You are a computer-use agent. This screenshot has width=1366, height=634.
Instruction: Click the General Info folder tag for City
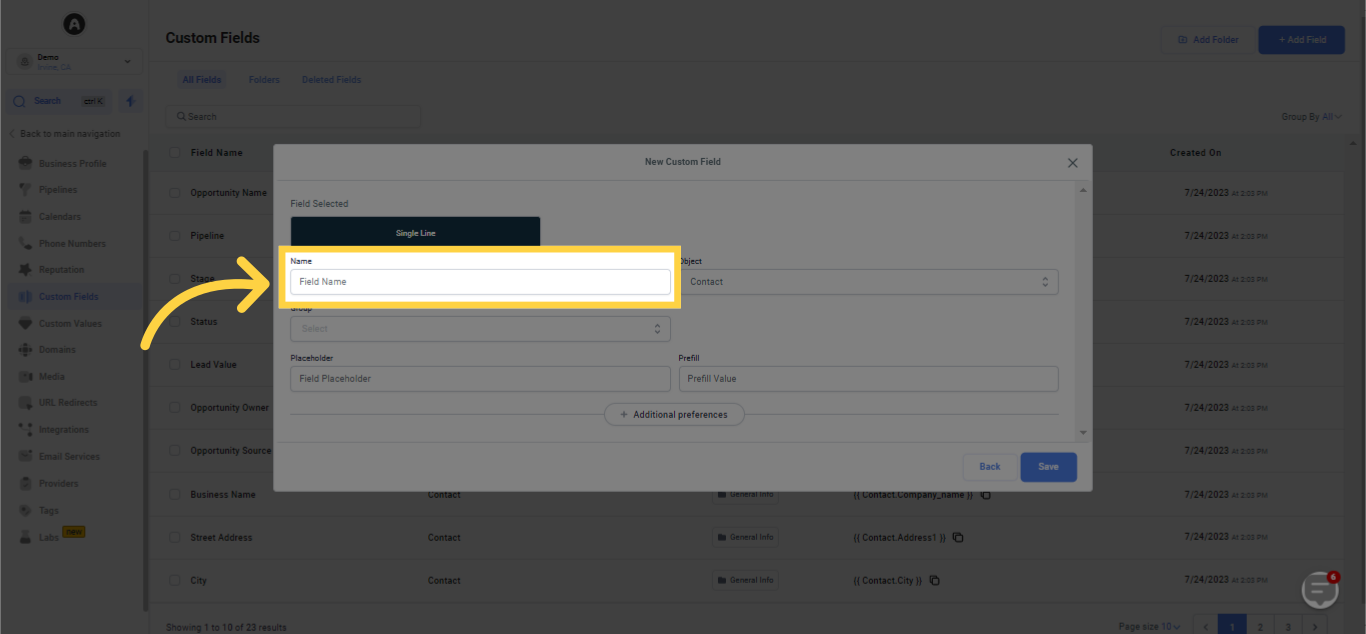pyautogui.click(x=746, y=581)
